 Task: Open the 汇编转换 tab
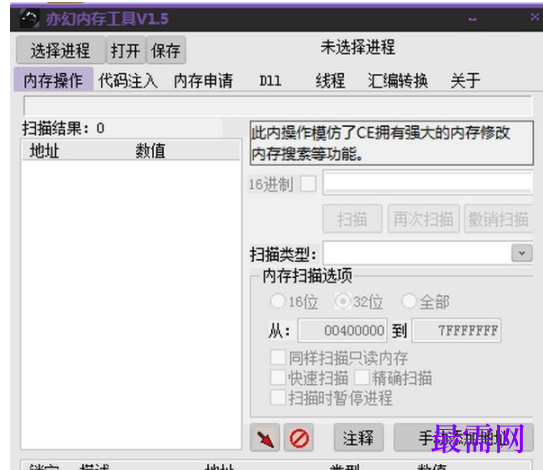[x=398, y=81]
